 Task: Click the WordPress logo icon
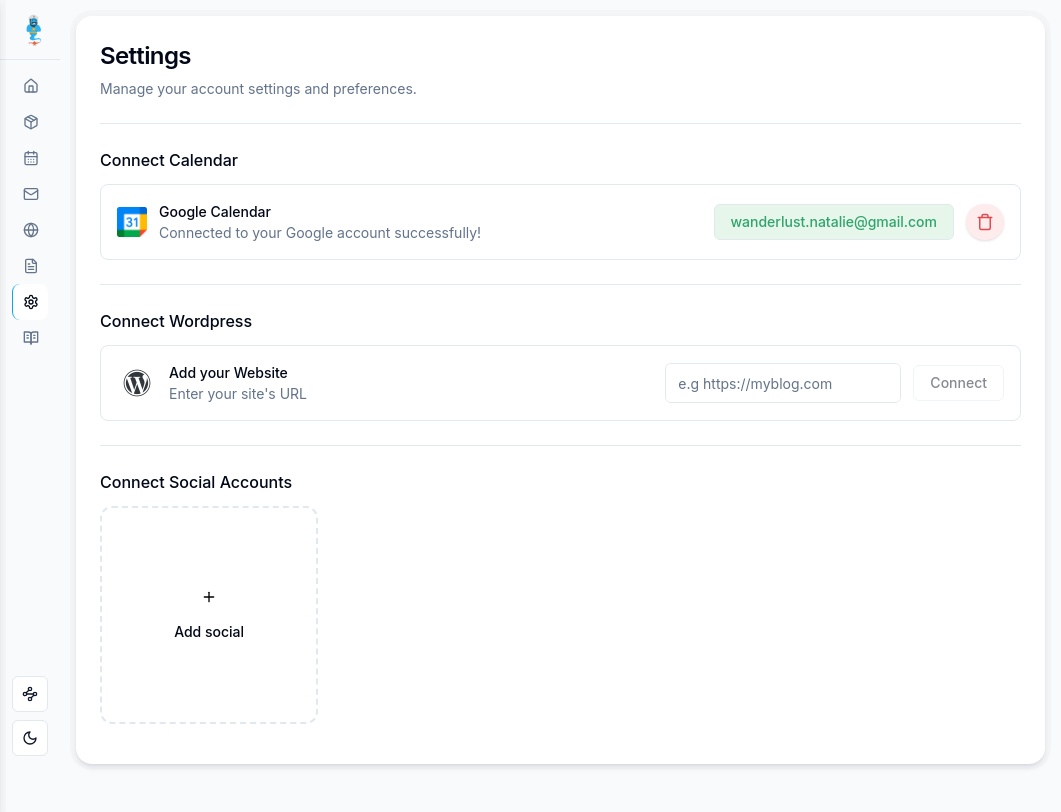point(137,383)
